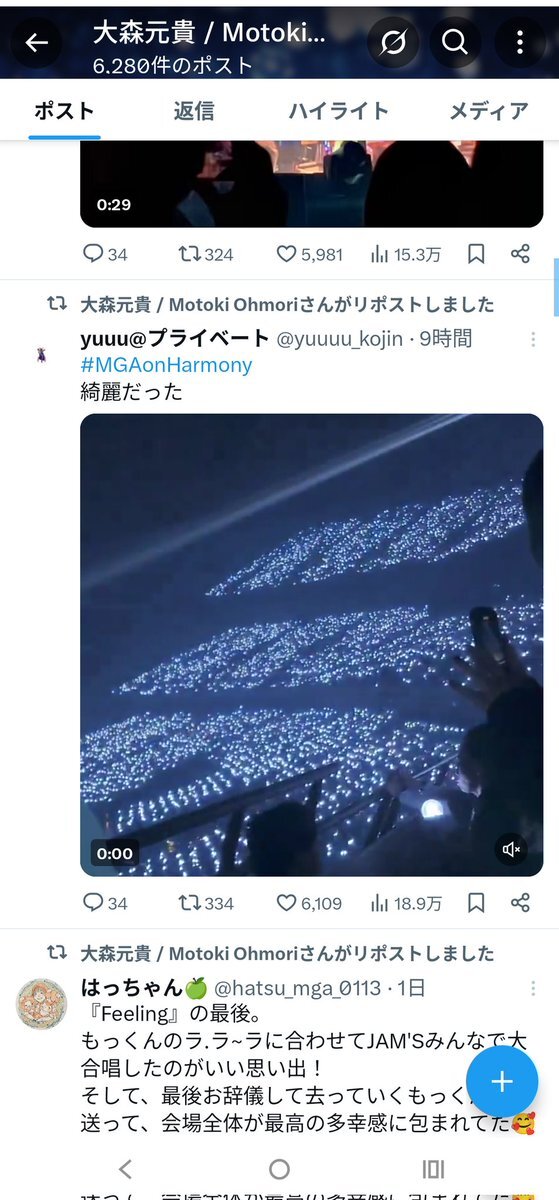This screenshot has width=559, height=1200.
Task: Repost the post with 334 reposts
Action: (x=205, y=903)
